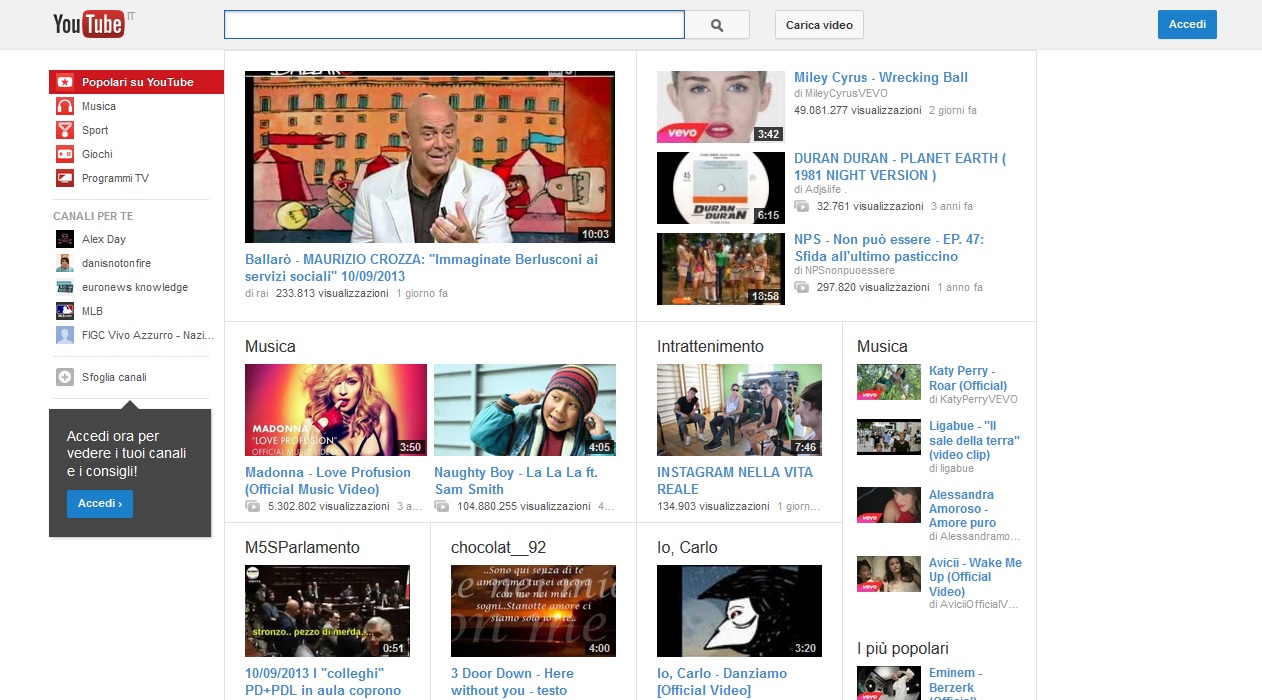Focus the YouTube search field
1262x700 pixels.
454,25
